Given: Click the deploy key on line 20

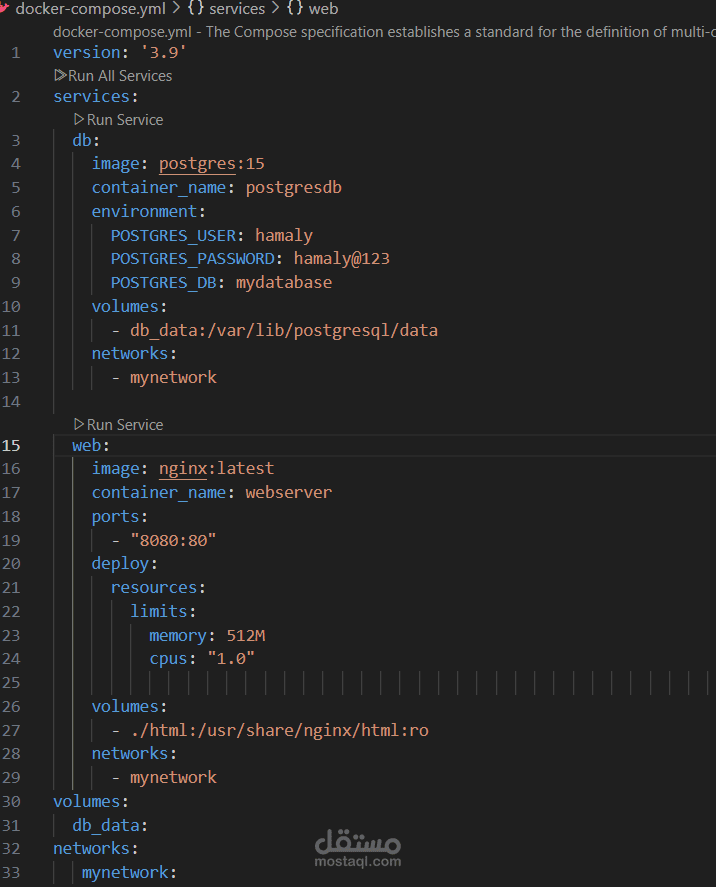Looking at the screenshot, I should tap(120, 563).
